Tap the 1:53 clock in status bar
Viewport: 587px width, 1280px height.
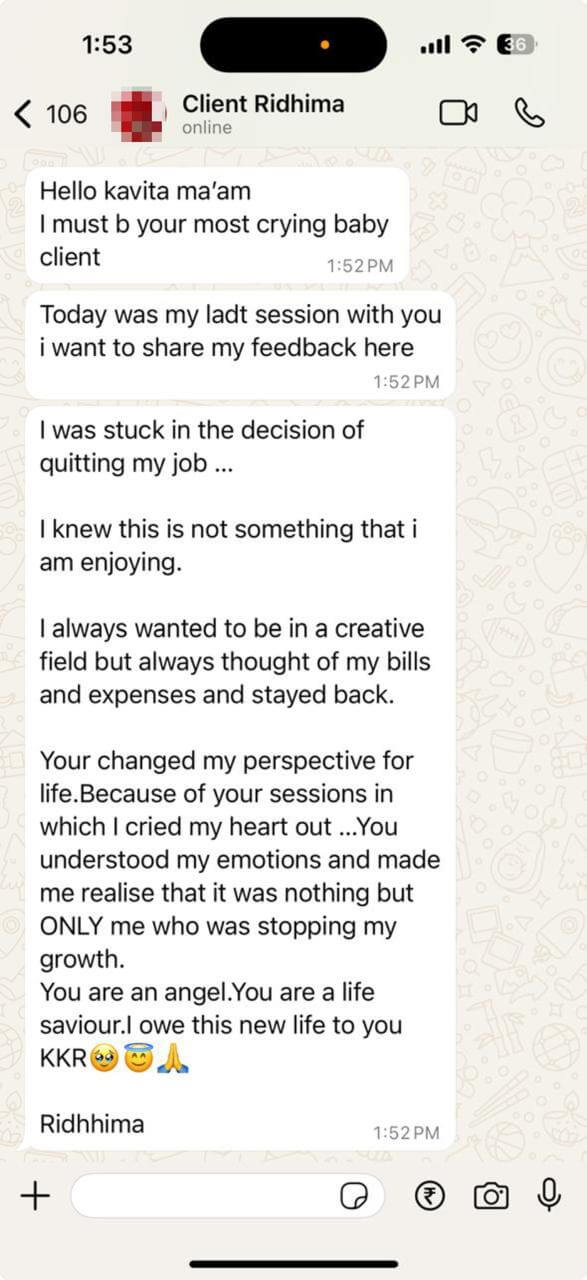(106, 45)
